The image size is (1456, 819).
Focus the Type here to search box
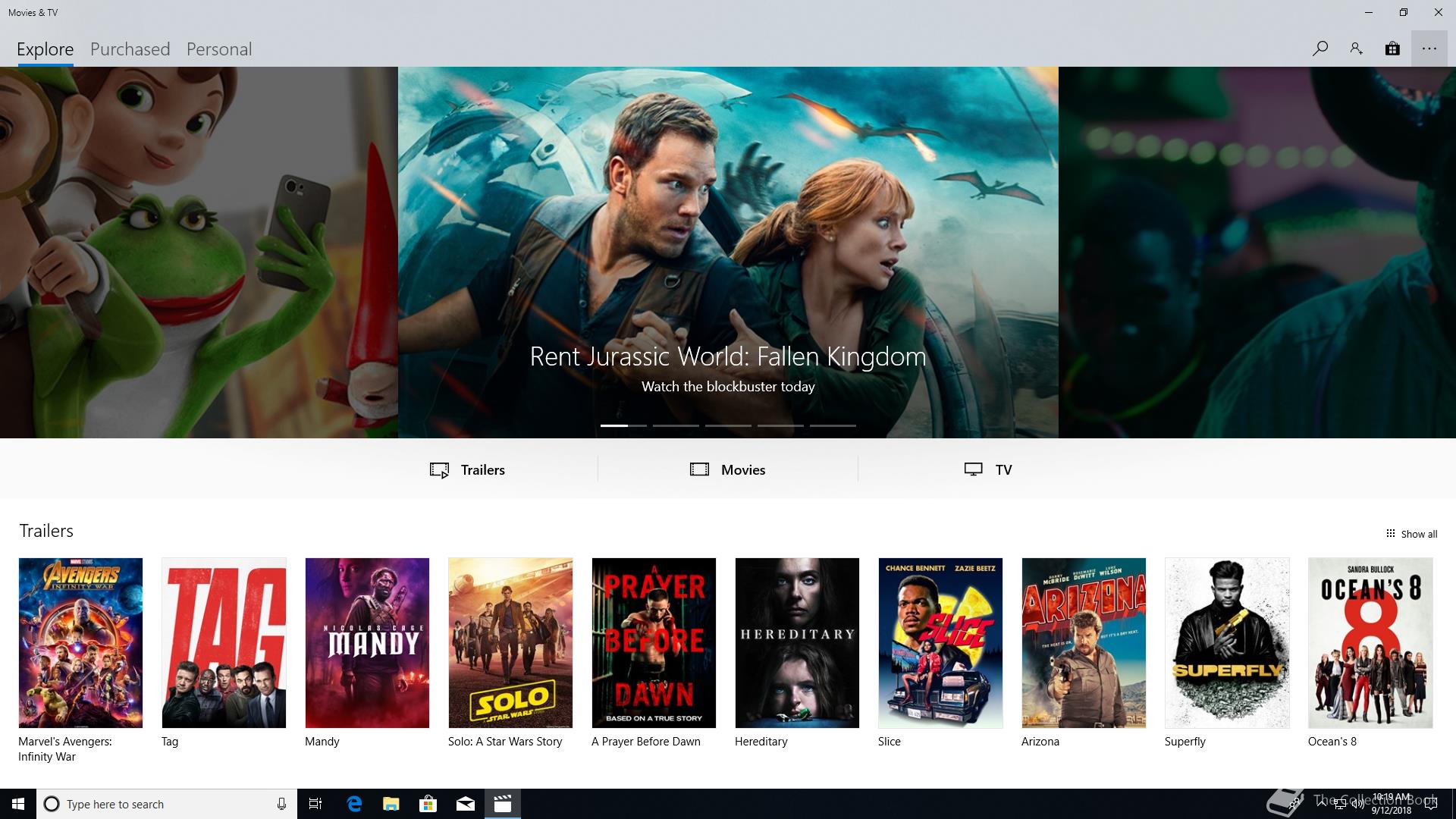pyautogui.click(x=167, y=804)
